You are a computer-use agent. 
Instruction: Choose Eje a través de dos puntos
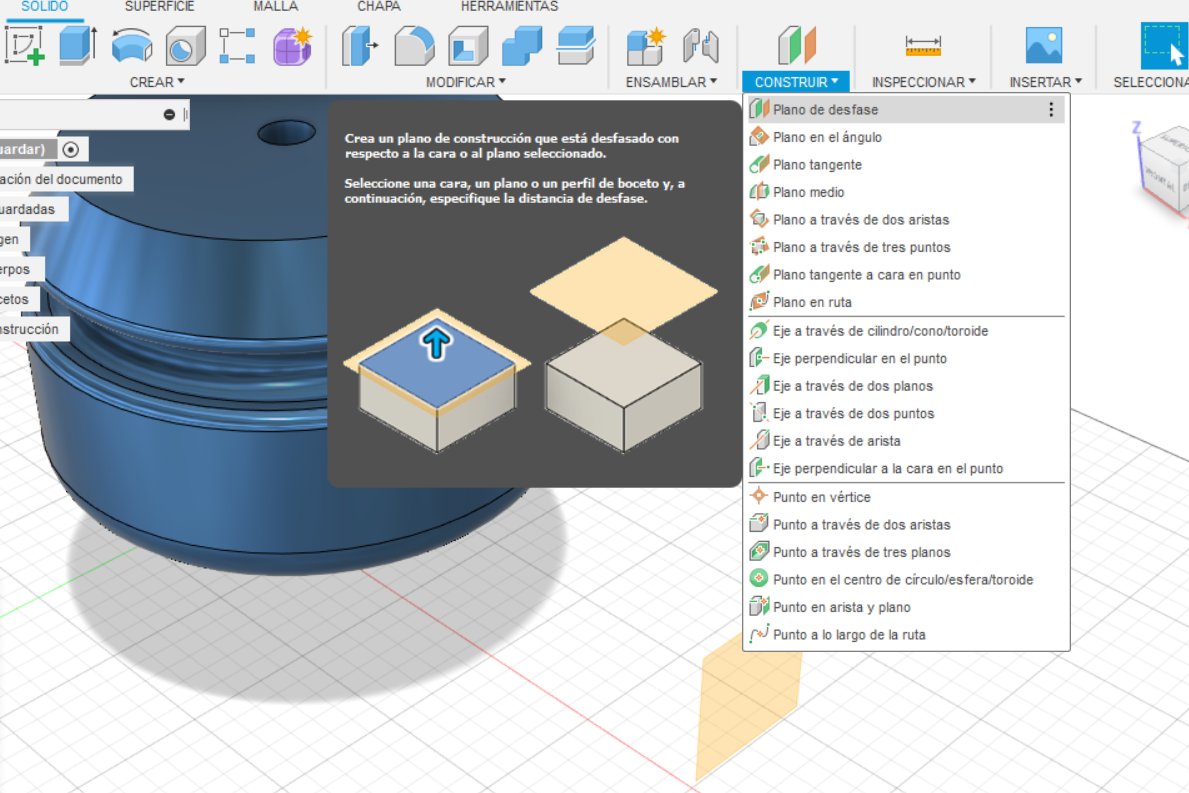[x=906, y=413]
